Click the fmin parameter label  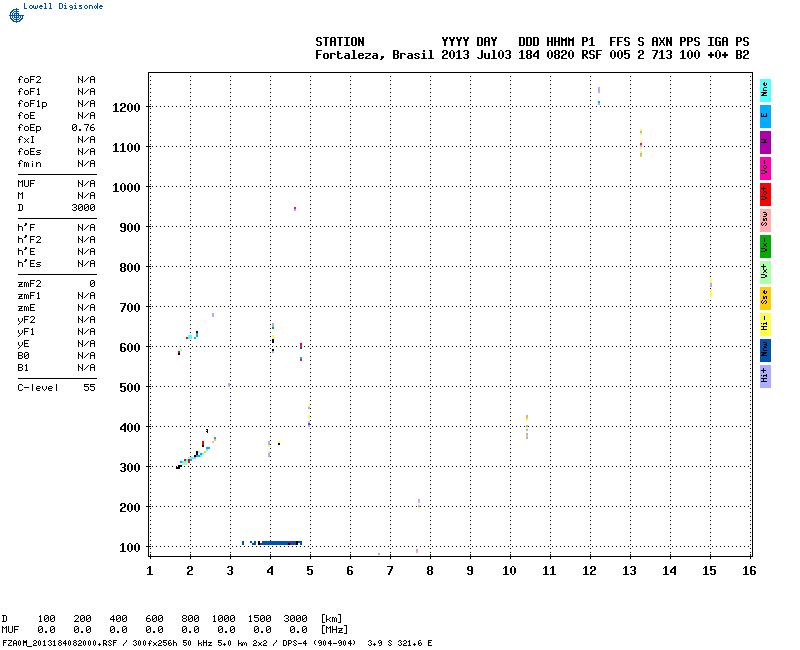point(29,164)
